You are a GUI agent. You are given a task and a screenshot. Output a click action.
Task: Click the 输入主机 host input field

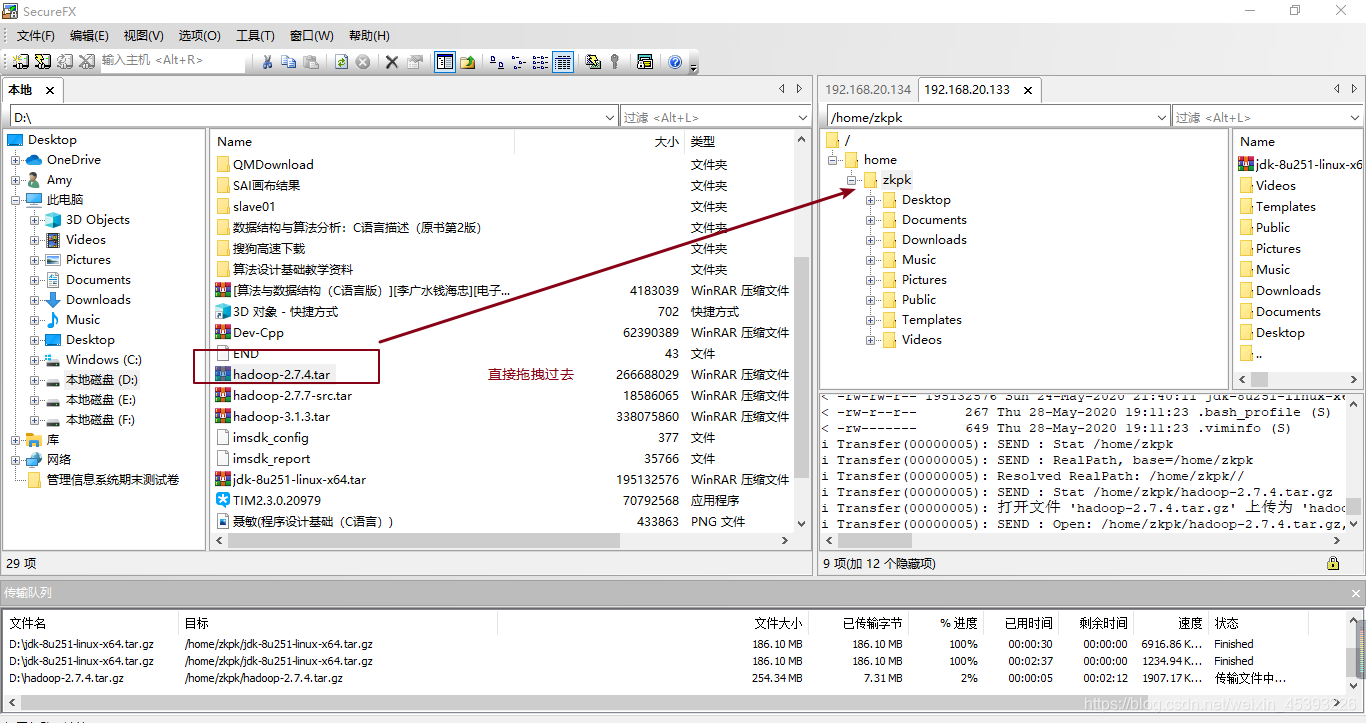point(171,61)
